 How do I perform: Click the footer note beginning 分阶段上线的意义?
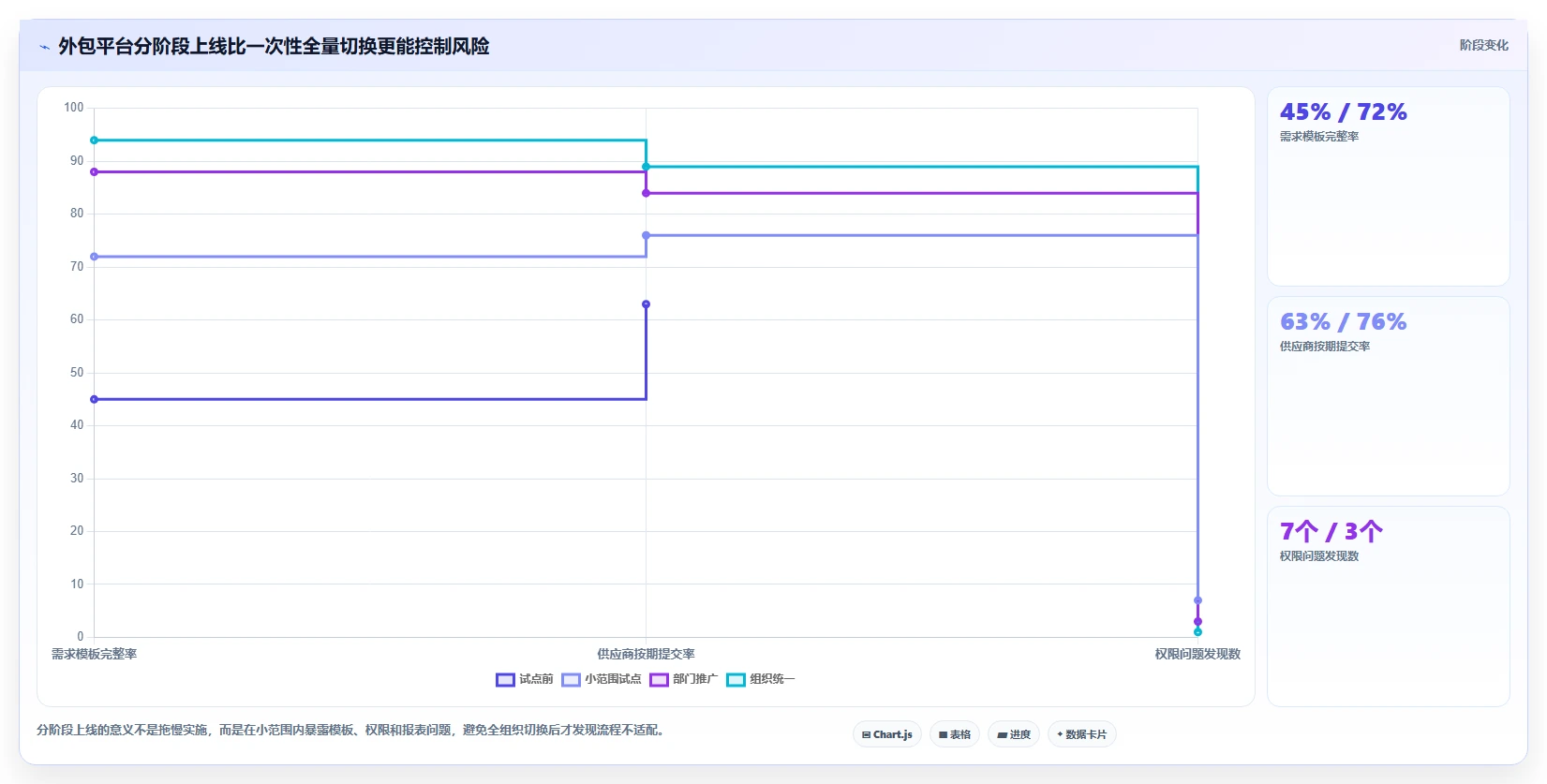click(352, 730)
